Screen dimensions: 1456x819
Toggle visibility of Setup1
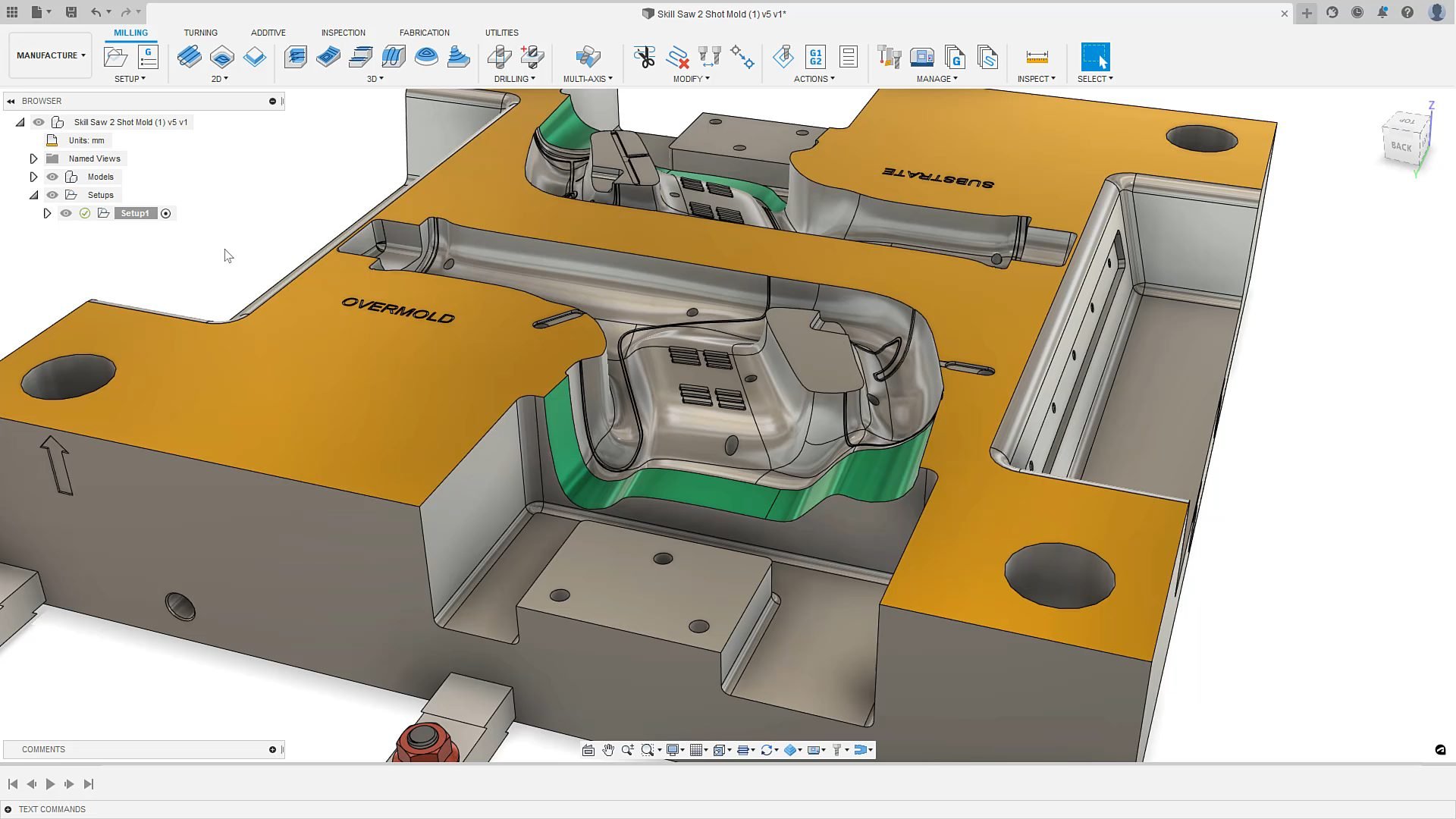pos(66,213)
